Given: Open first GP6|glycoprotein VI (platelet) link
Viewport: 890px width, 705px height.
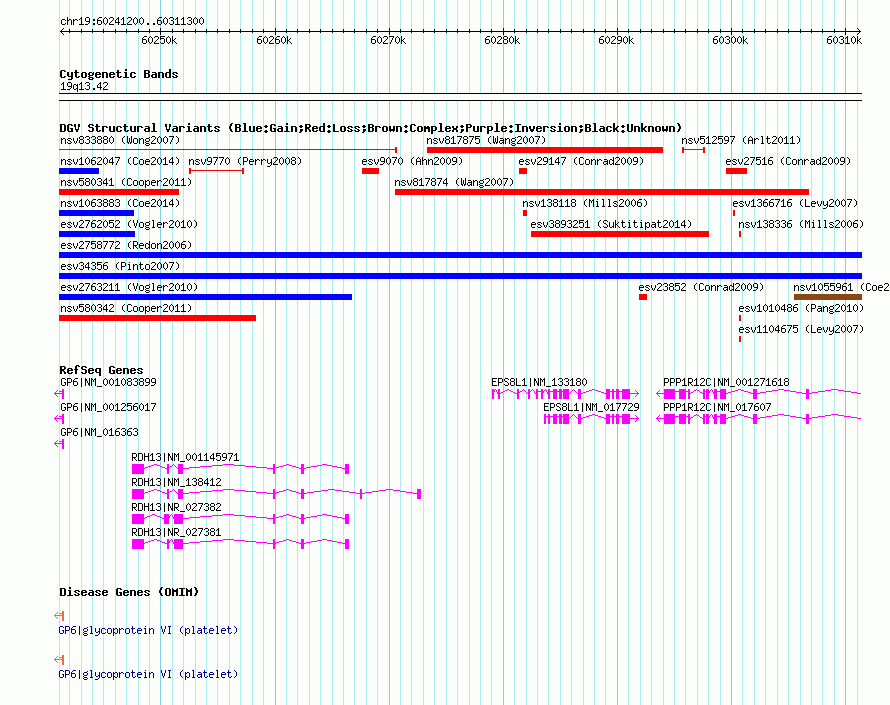Looking at the screenshot, I should 148,631.
